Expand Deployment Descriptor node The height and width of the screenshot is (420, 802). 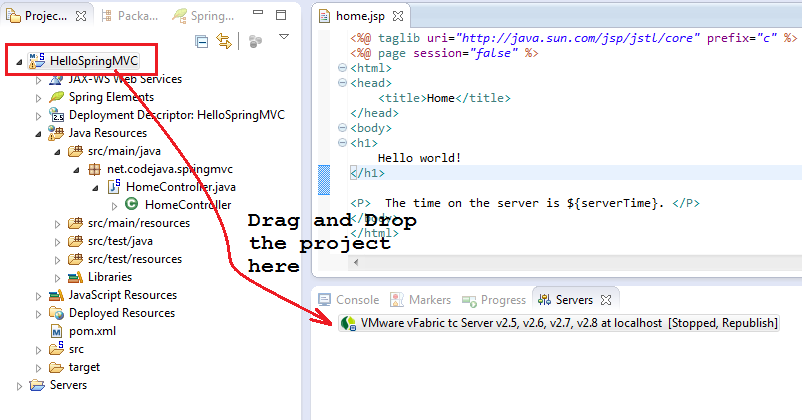tap(38, 116)
